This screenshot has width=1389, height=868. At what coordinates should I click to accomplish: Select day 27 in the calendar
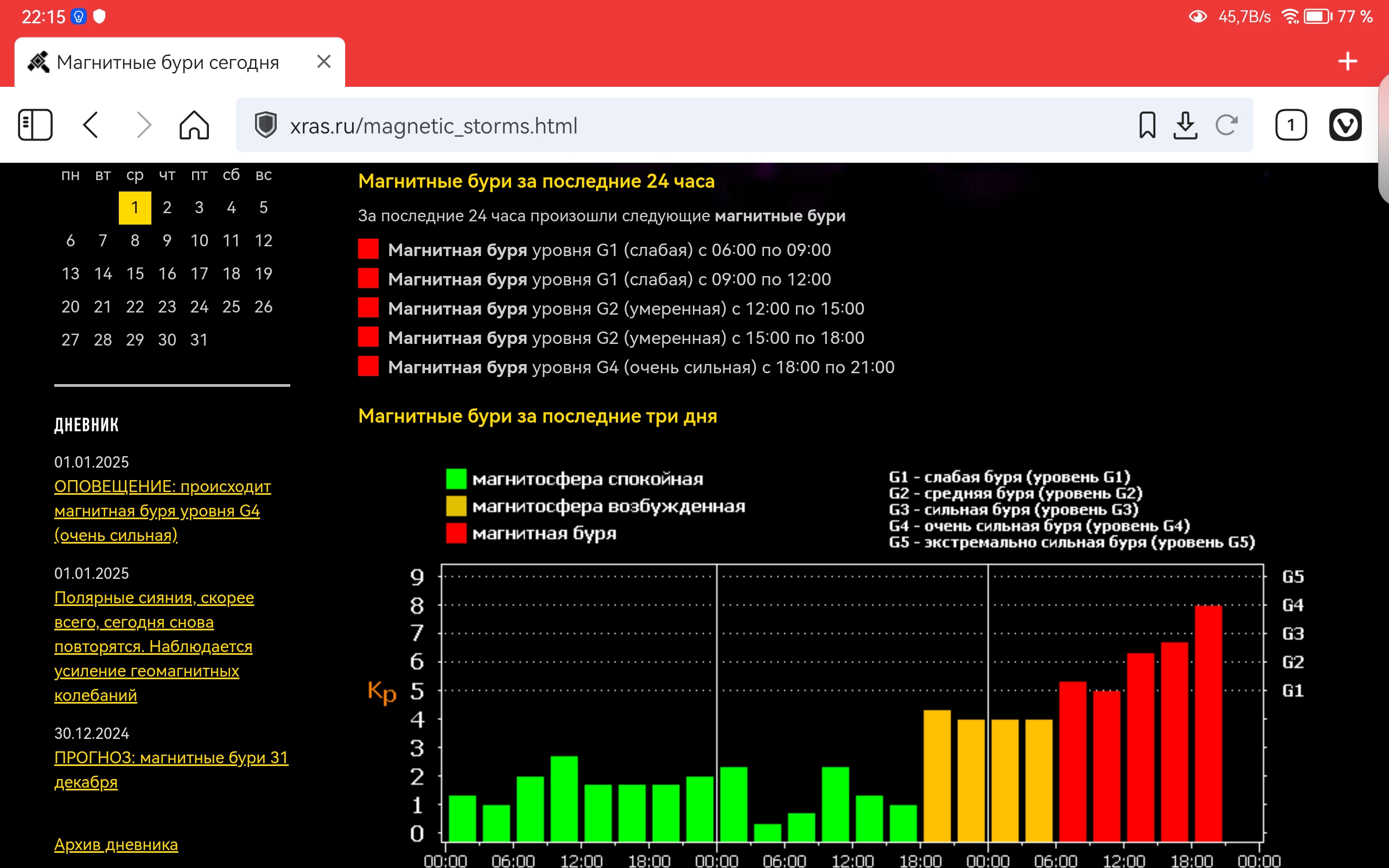pyautogui.click(x=71, y=340)
